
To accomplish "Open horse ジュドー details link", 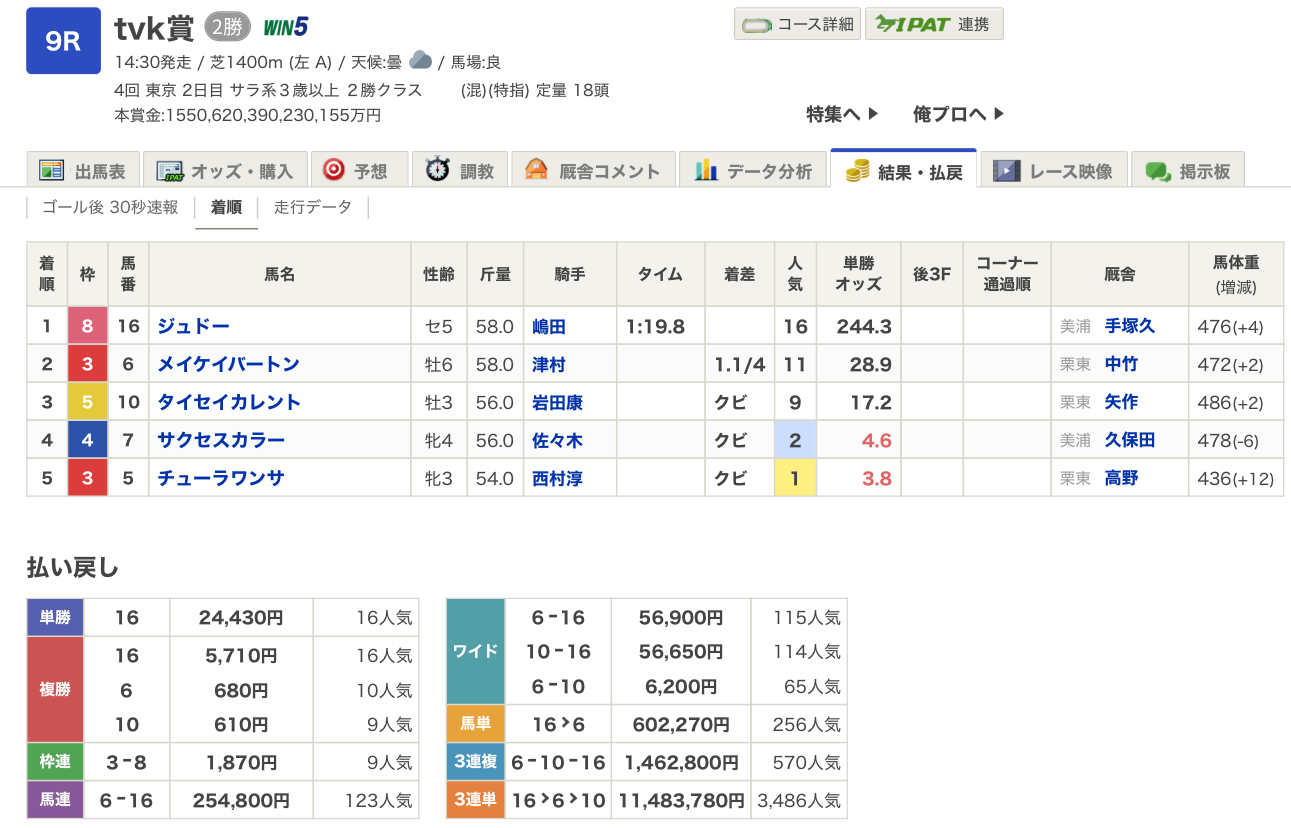I will click(x=193, y=326).
